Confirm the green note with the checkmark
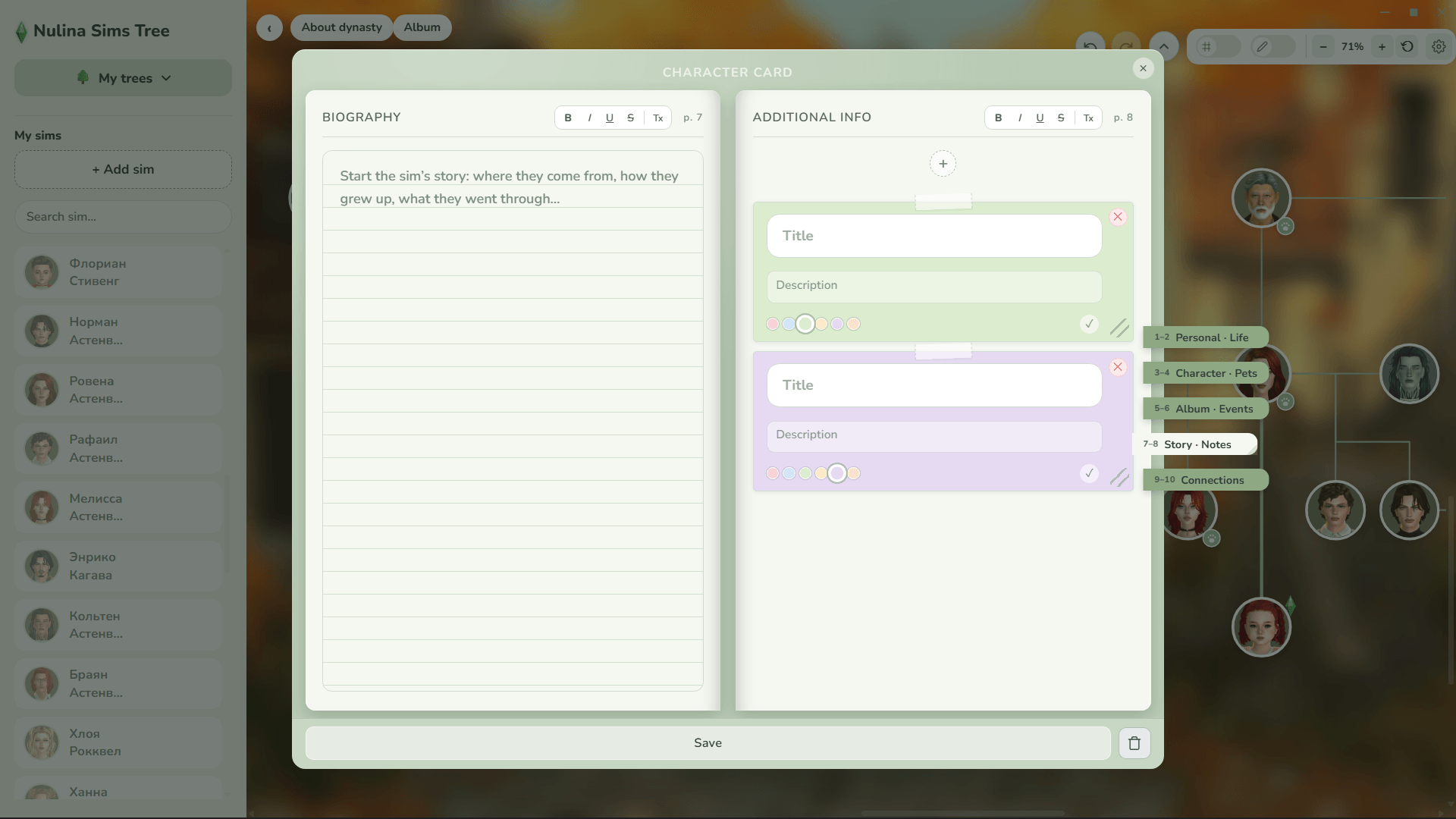 [x=1089, y=324]
